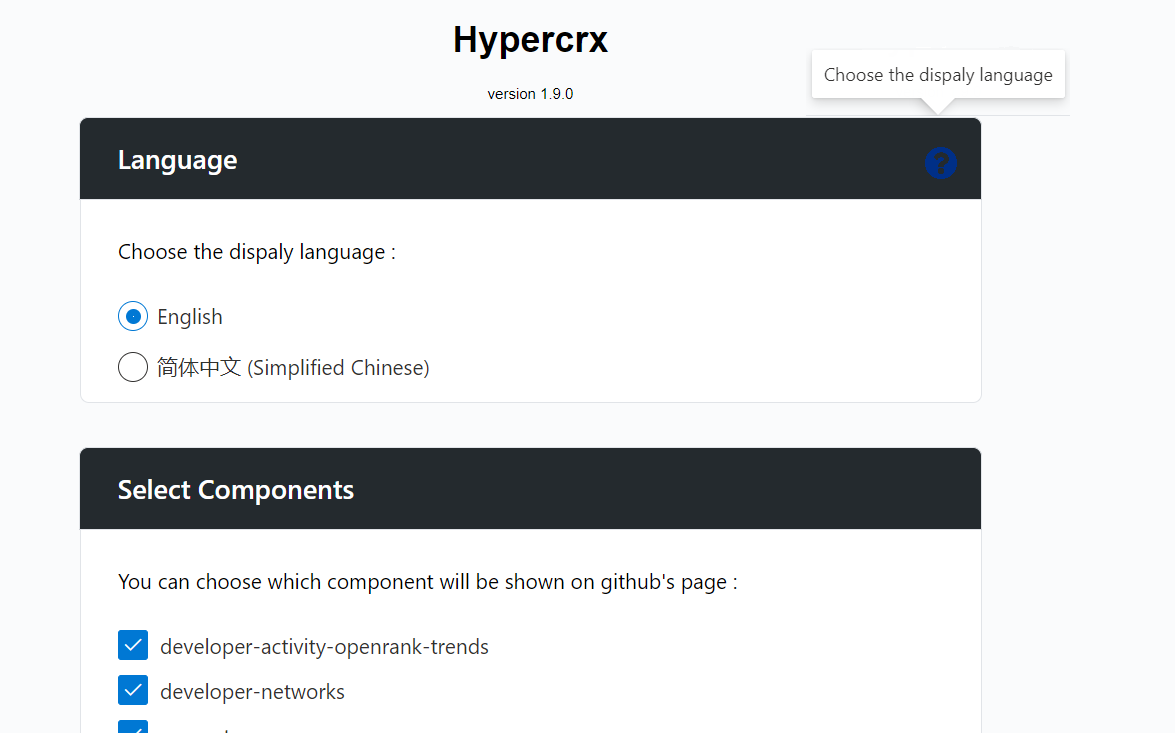Click the version 1.9.0 label
Viewport: 1175px width, 733px height.
tap(530, 93)
